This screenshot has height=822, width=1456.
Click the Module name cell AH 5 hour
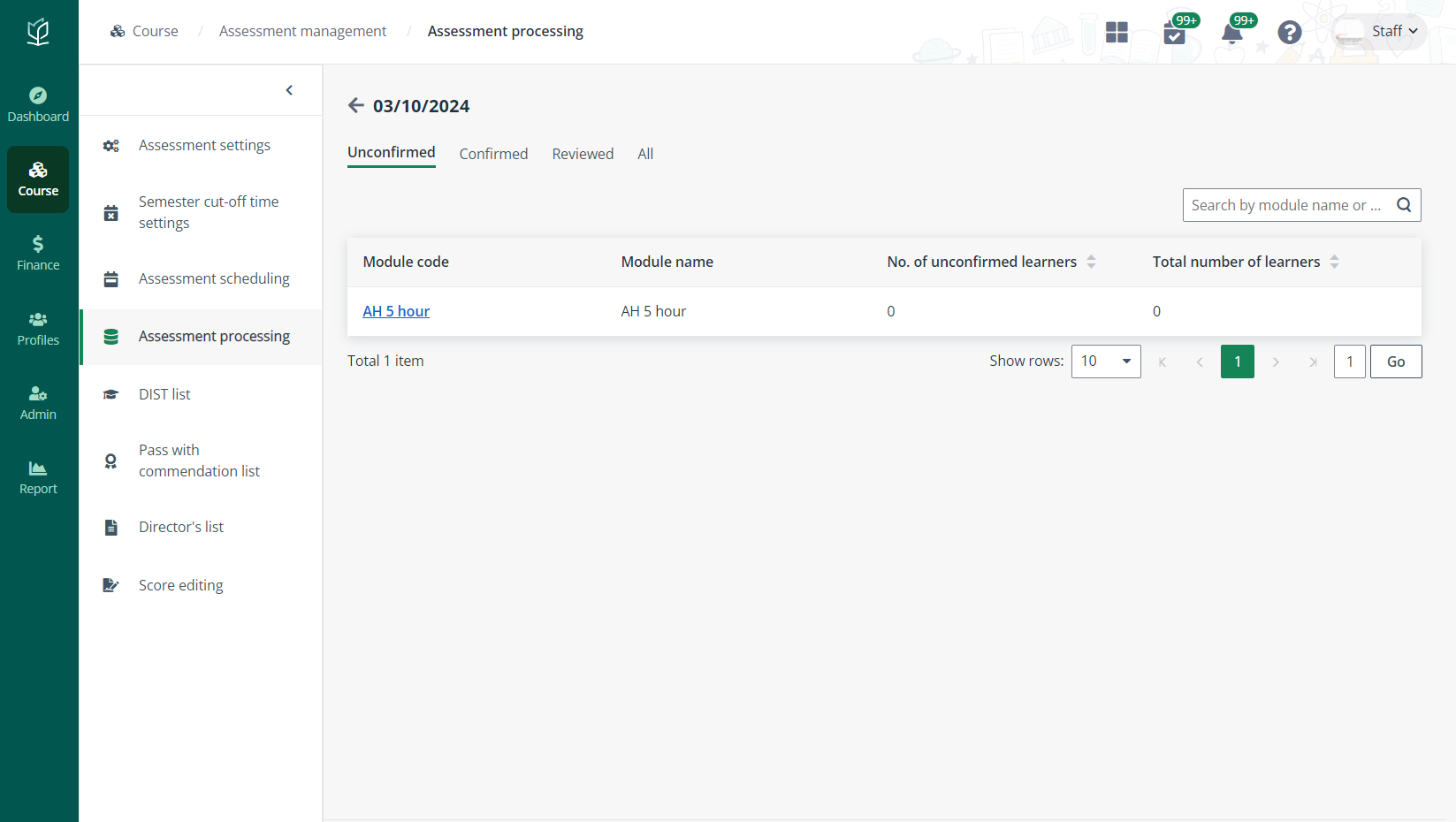653,311
